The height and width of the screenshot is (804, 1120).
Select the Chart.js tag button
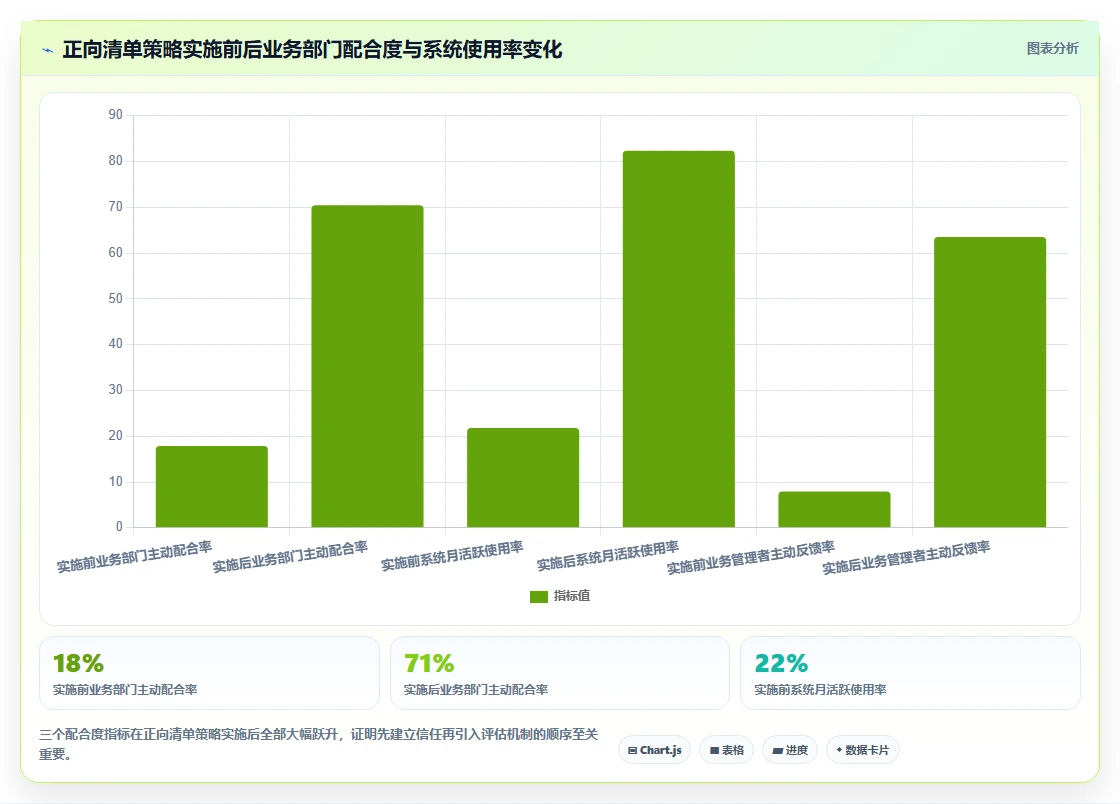654,750
